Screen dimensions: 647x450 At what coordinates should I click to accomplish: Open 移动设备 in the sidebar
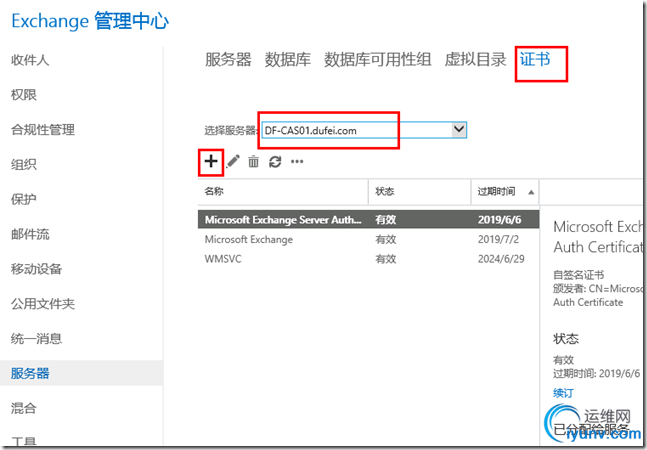pyautogui.click(x=36, y=269)
